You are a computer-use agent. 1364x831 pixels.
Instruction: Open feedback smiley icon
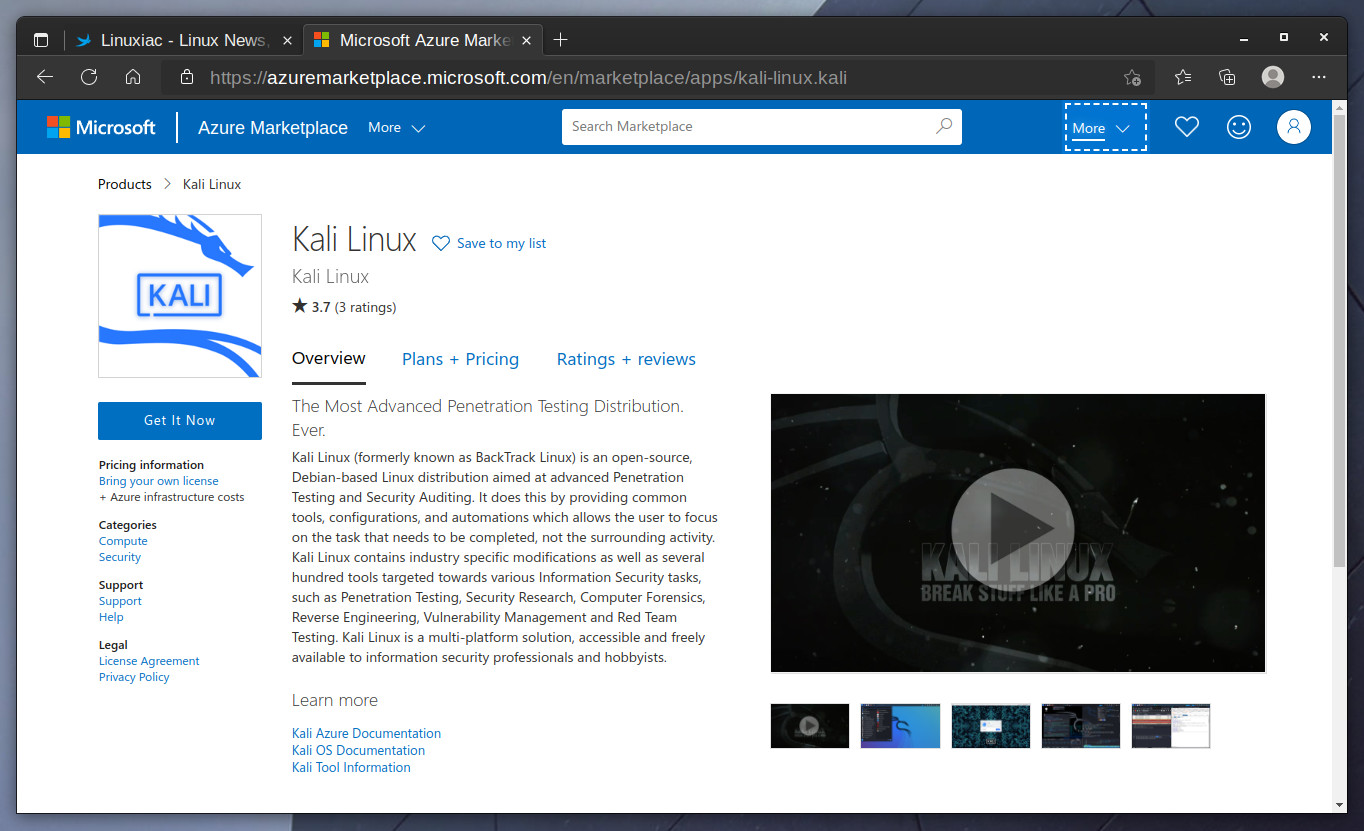coord(1239,127)
